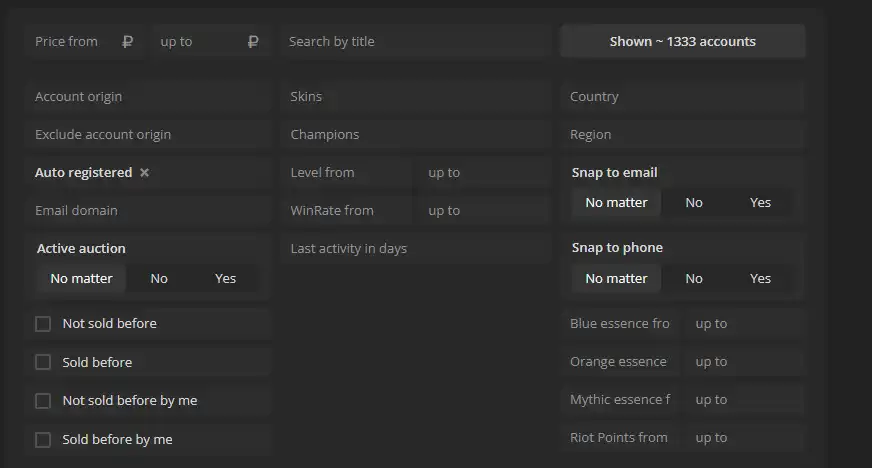
Task: Enable the Sold before checkbox
Action: pos(43,362)
